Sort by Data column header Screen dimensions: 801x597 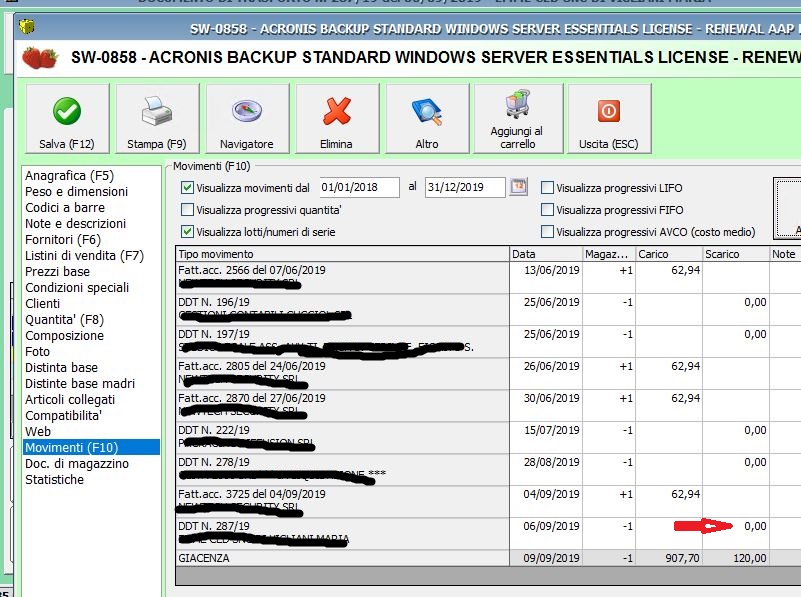546,254
